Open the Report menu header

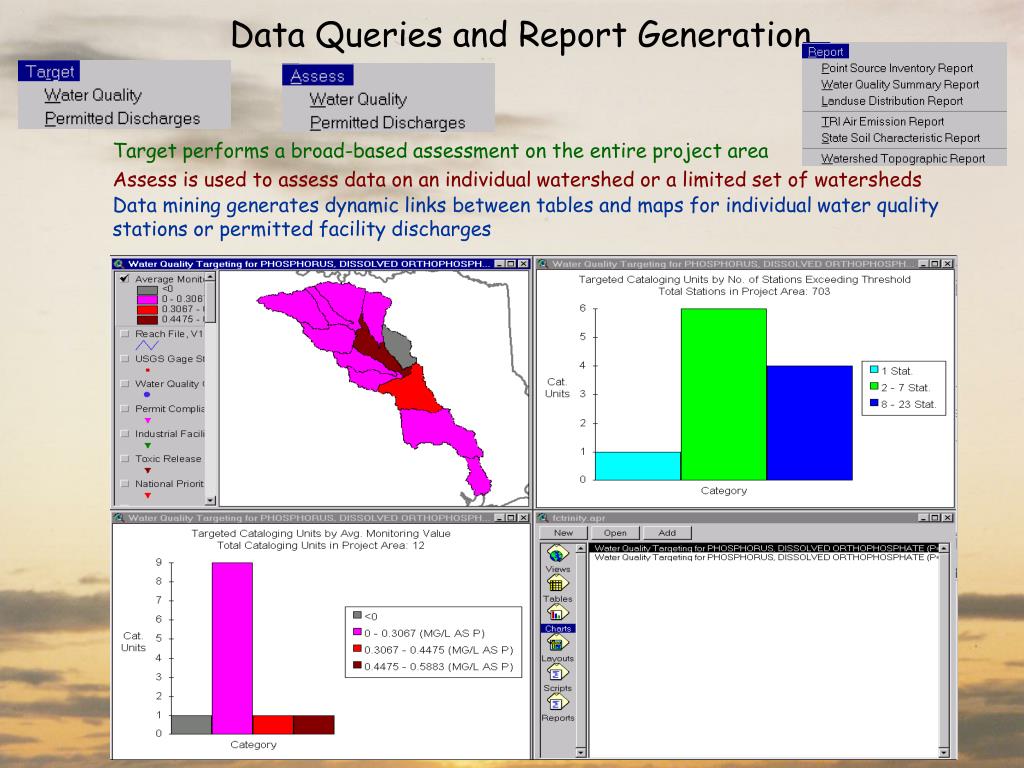click(x=826, y=52)
